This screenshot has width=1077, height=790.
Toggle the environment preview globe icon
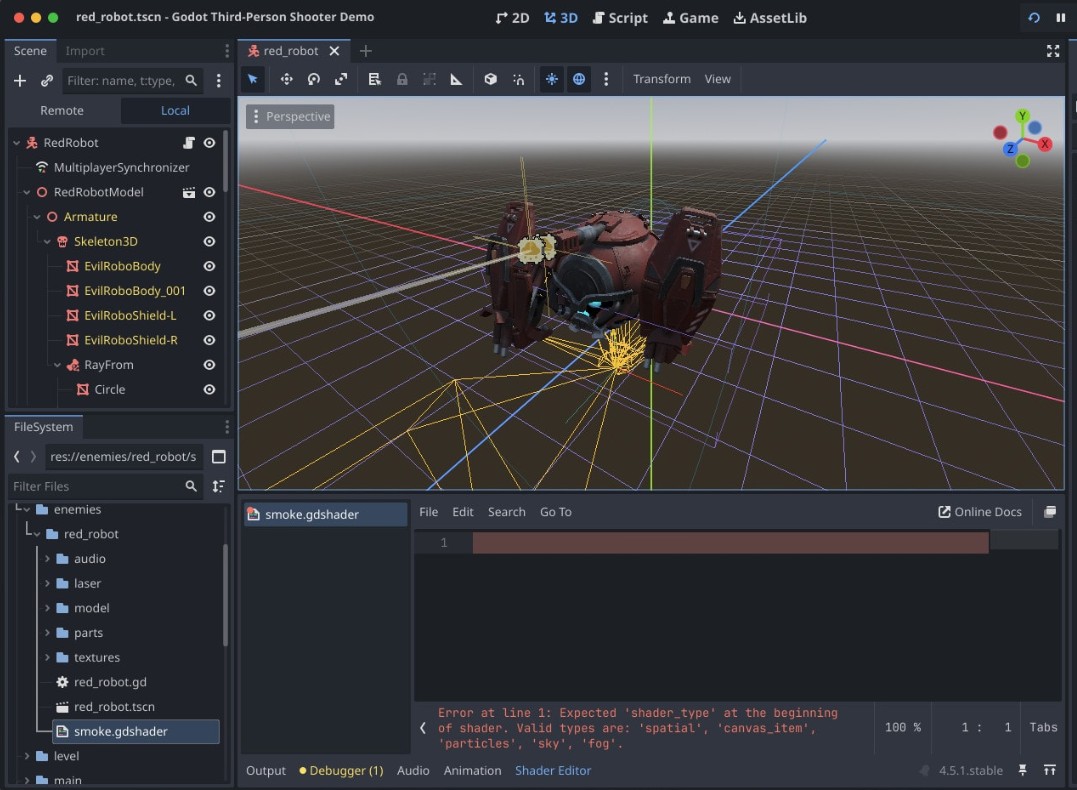point(579,79)
